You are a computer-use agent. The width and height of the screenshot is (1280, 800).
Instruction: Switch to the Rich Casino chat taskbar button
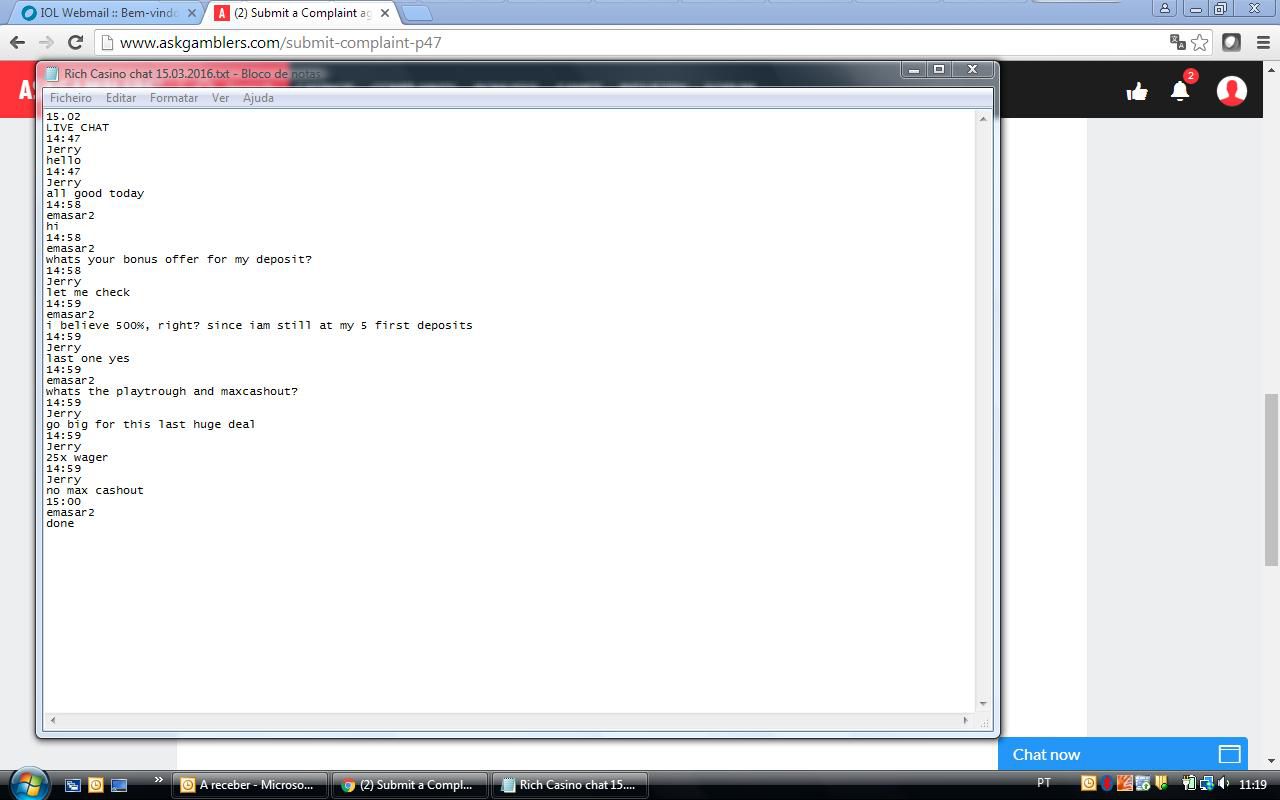point(571,785)
